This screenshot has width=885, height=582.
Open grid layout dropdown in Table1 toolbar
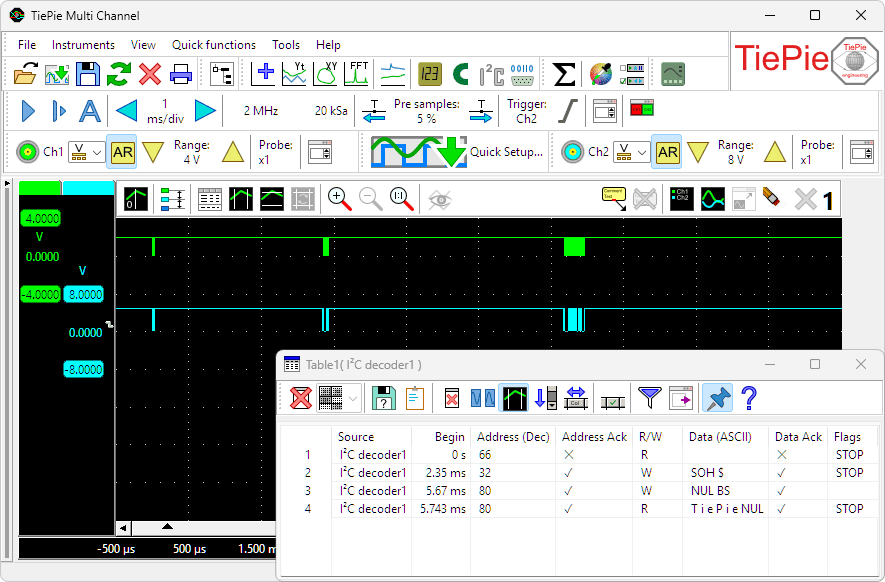click(x=338, y=398)
